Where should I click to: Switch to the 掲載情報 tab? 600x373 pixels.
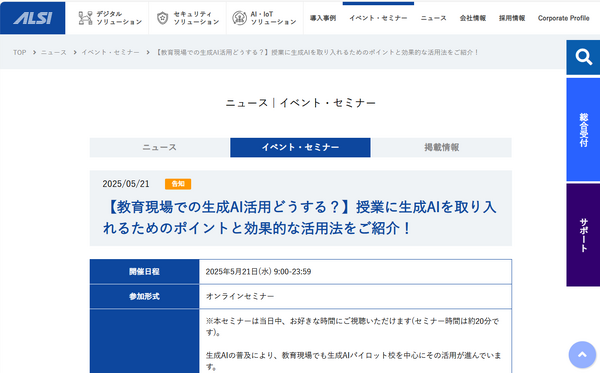tap(442, 147)
